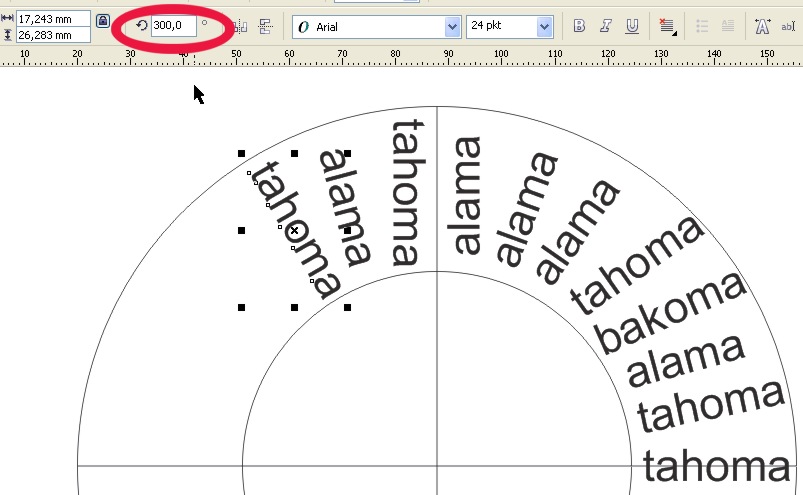Expand the 24 pkt font size dropdown
The width and height of the screenshot is (803, 495).
click(x=544, y=27)
